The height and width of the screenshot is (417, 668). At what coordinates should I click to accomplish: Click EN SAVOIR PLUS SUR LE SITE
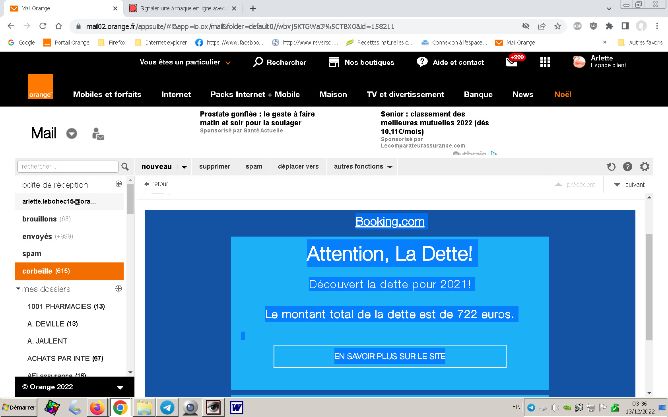pyautogui.click(x=390, y=356)
